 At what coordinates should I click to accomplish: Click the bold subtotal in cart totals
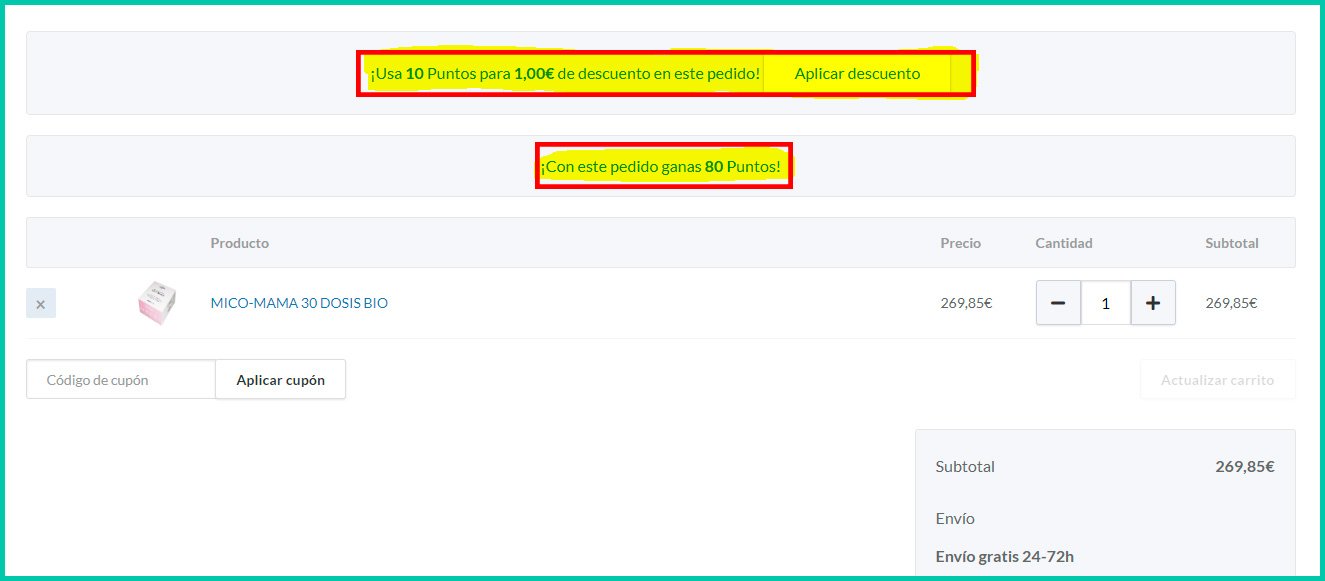[1244, 466]
